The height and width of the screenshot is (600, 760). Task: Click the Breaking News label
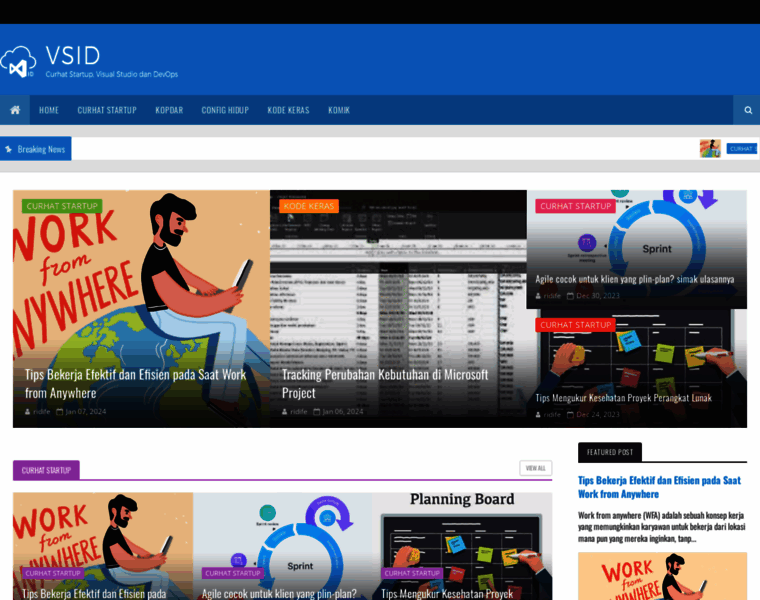(41, 149)
